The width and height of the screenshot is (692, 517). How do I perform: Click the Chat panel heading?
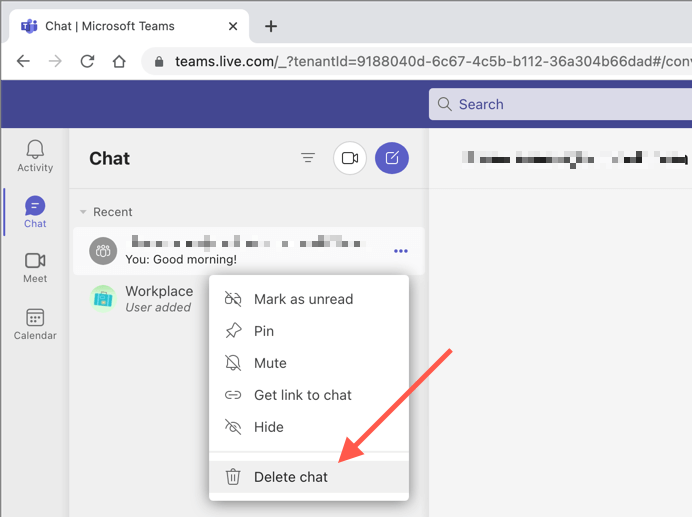pos(109,158)
